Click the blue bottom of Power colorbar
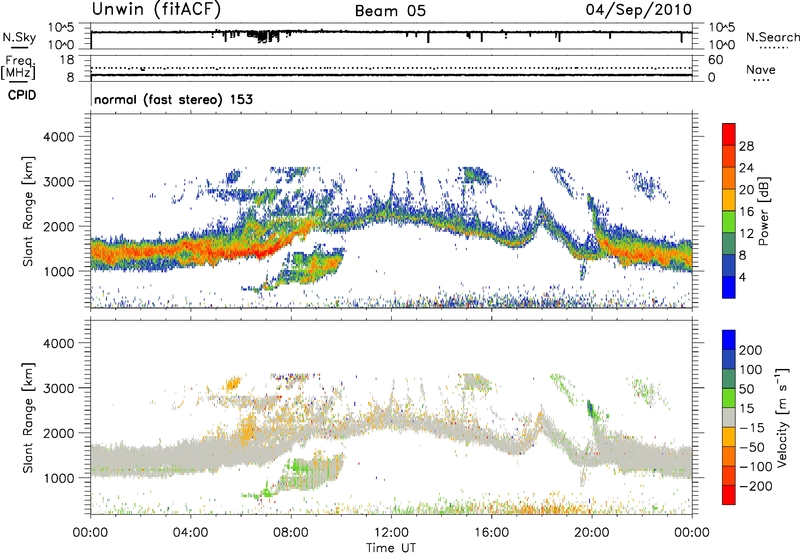Viewport: 800px width, 554px height. coord(729,287)
